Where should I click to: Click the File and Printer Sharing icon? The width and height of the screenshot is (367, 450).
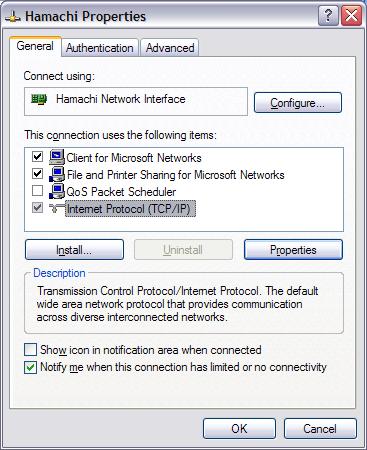point(57,174)
